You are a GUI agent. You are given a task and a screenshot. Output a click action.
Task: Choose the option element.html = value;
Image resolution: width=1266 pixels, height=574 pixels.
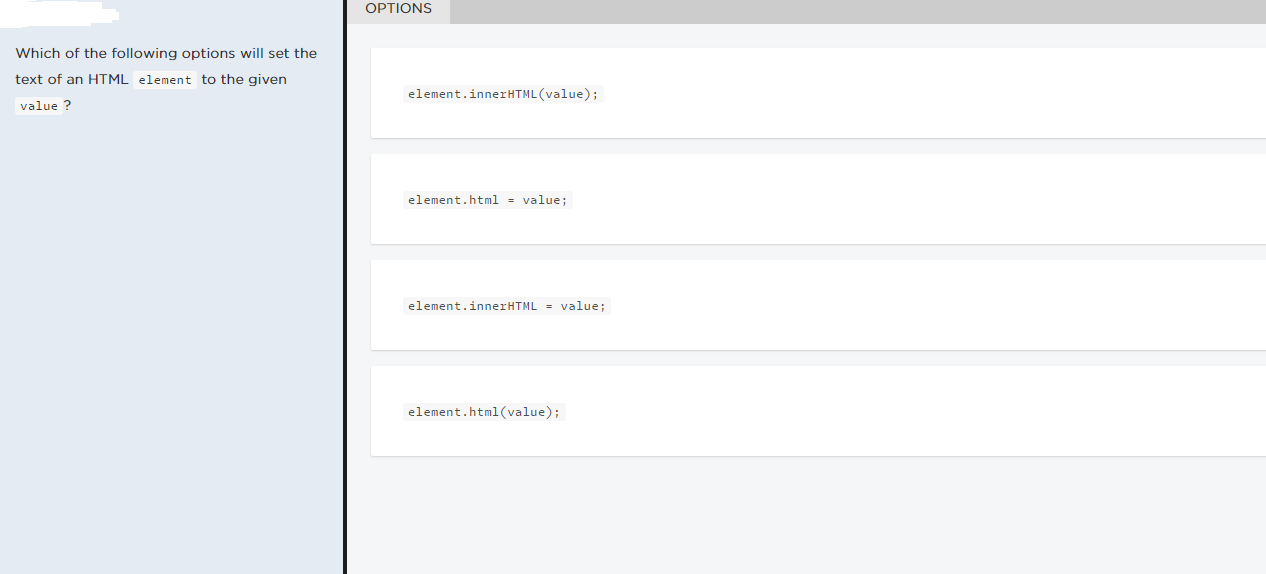(x=488, y=200)
